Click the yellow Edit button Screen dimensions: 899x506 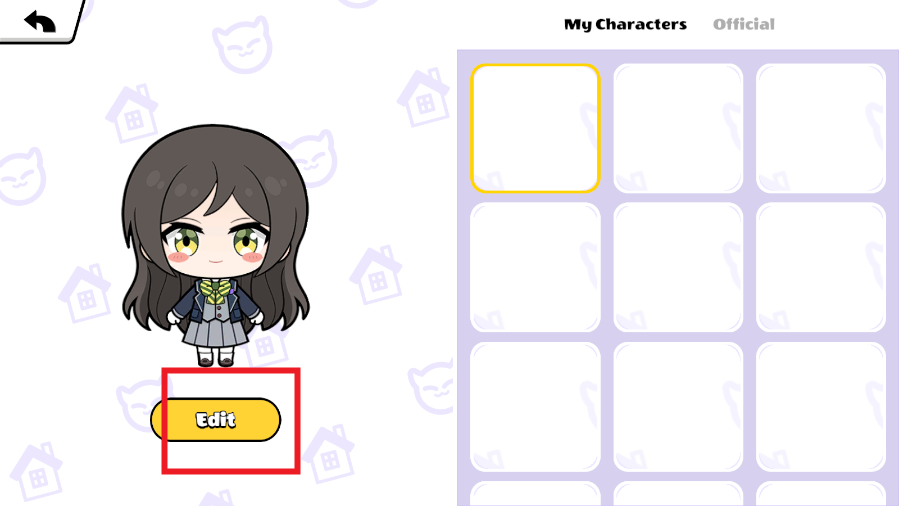(216, 419)
